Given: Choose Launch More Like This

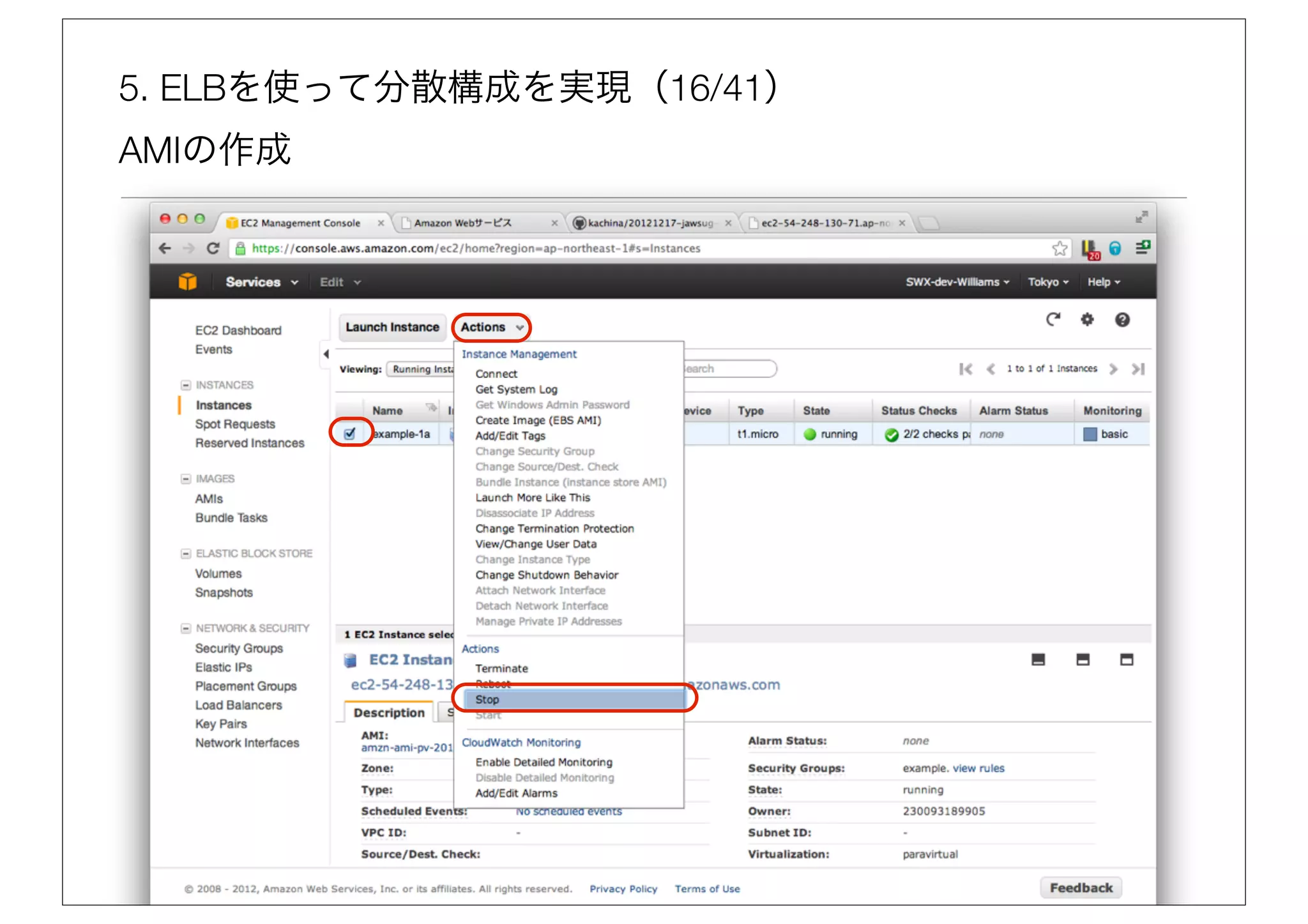Looking at the screenshot, I should click(x=533, y=497).
